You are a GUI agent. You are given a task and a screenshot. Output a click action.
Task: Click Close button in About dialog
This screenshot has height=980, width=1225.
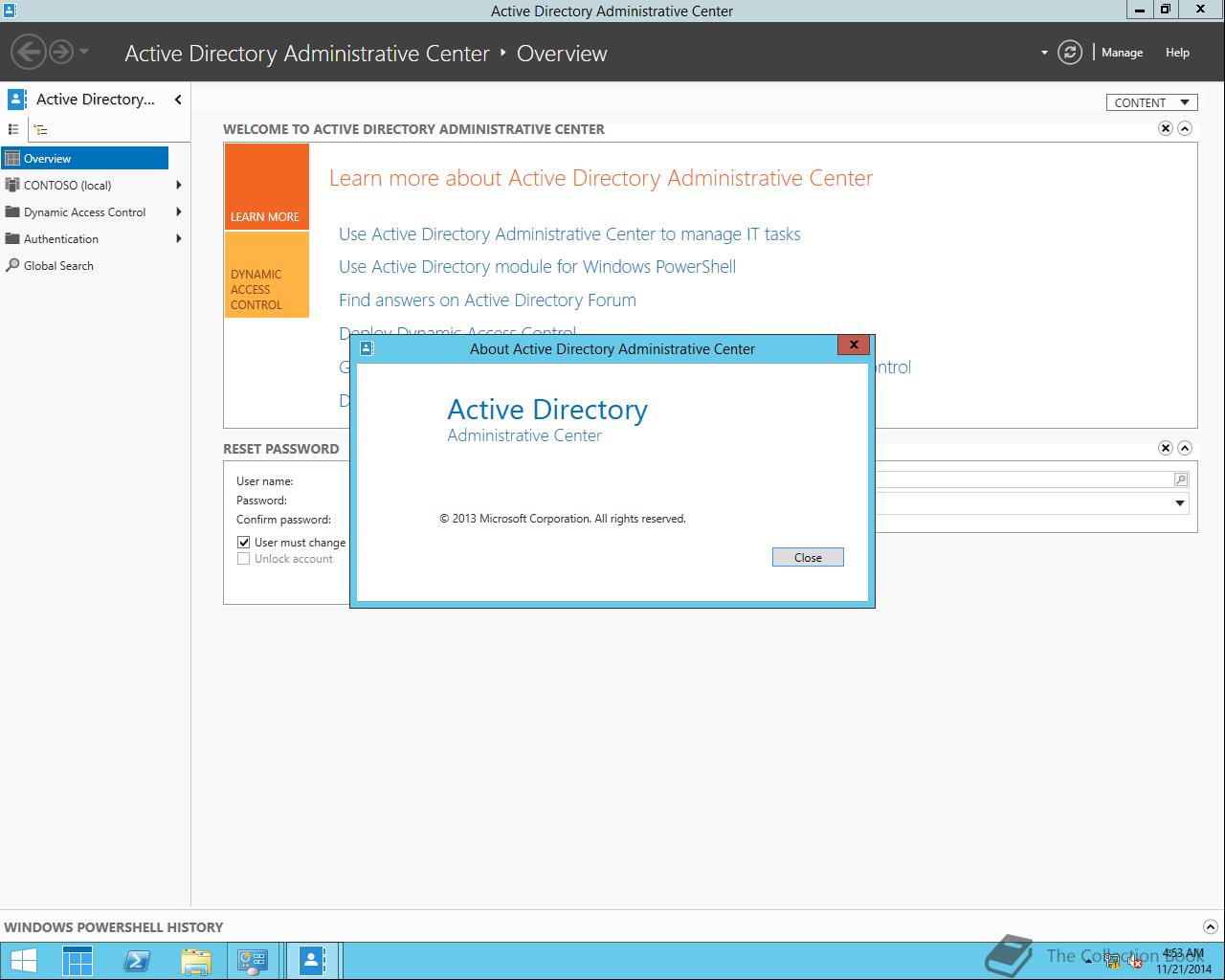[808, 557]
